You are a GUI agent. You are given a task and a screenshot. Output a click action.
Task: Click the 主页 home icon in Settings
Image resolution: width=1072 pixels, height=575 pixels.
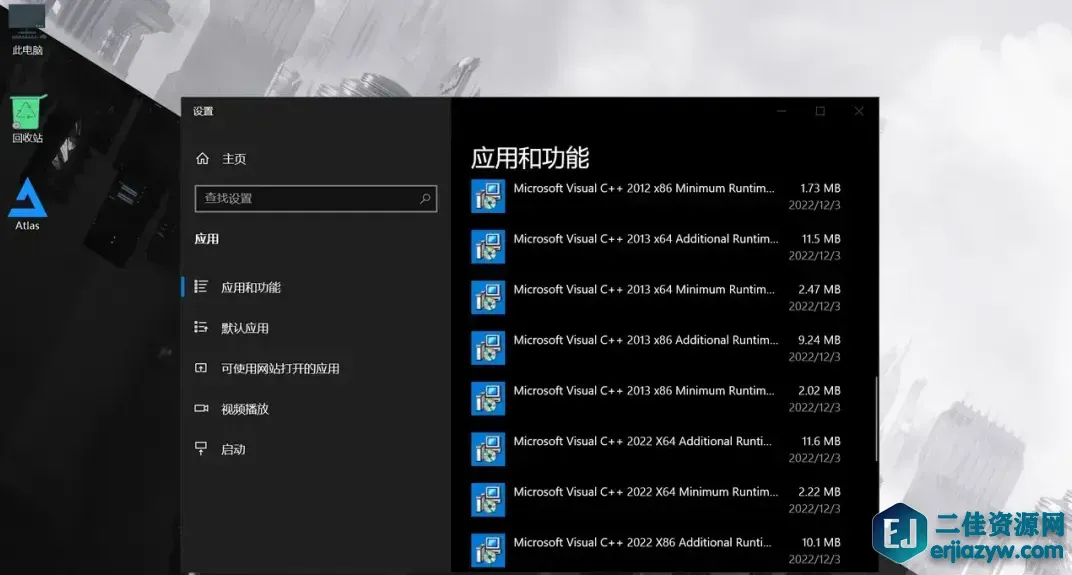click(x=202, y=159)
